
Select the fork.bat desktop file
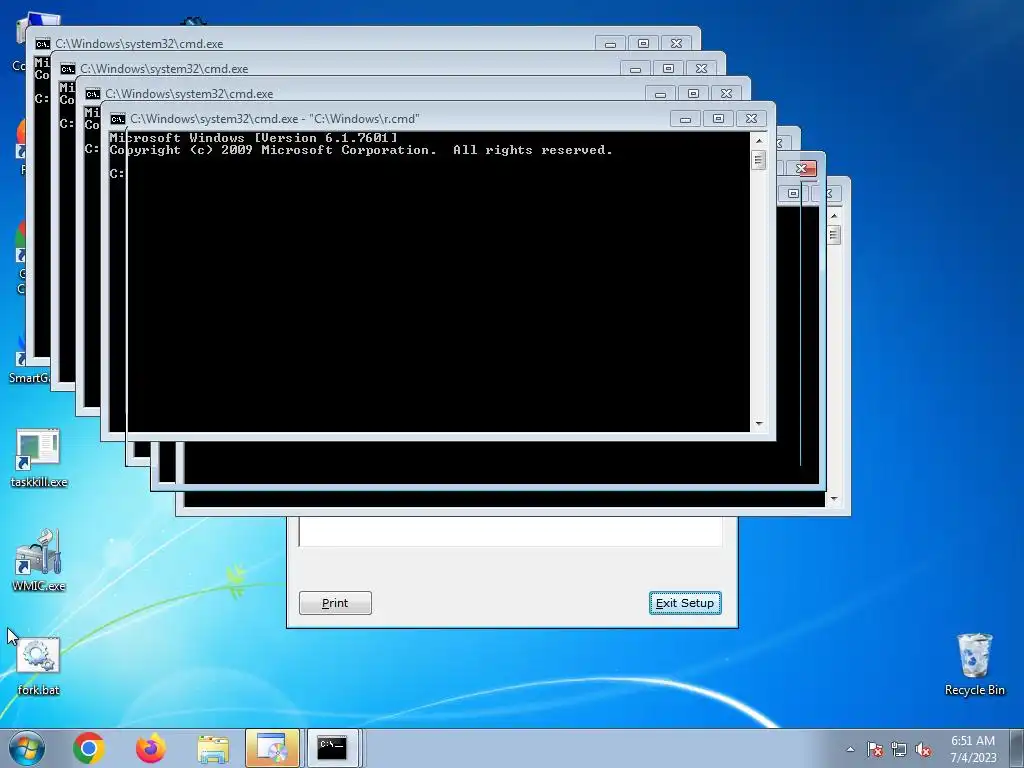pos(39,666)
